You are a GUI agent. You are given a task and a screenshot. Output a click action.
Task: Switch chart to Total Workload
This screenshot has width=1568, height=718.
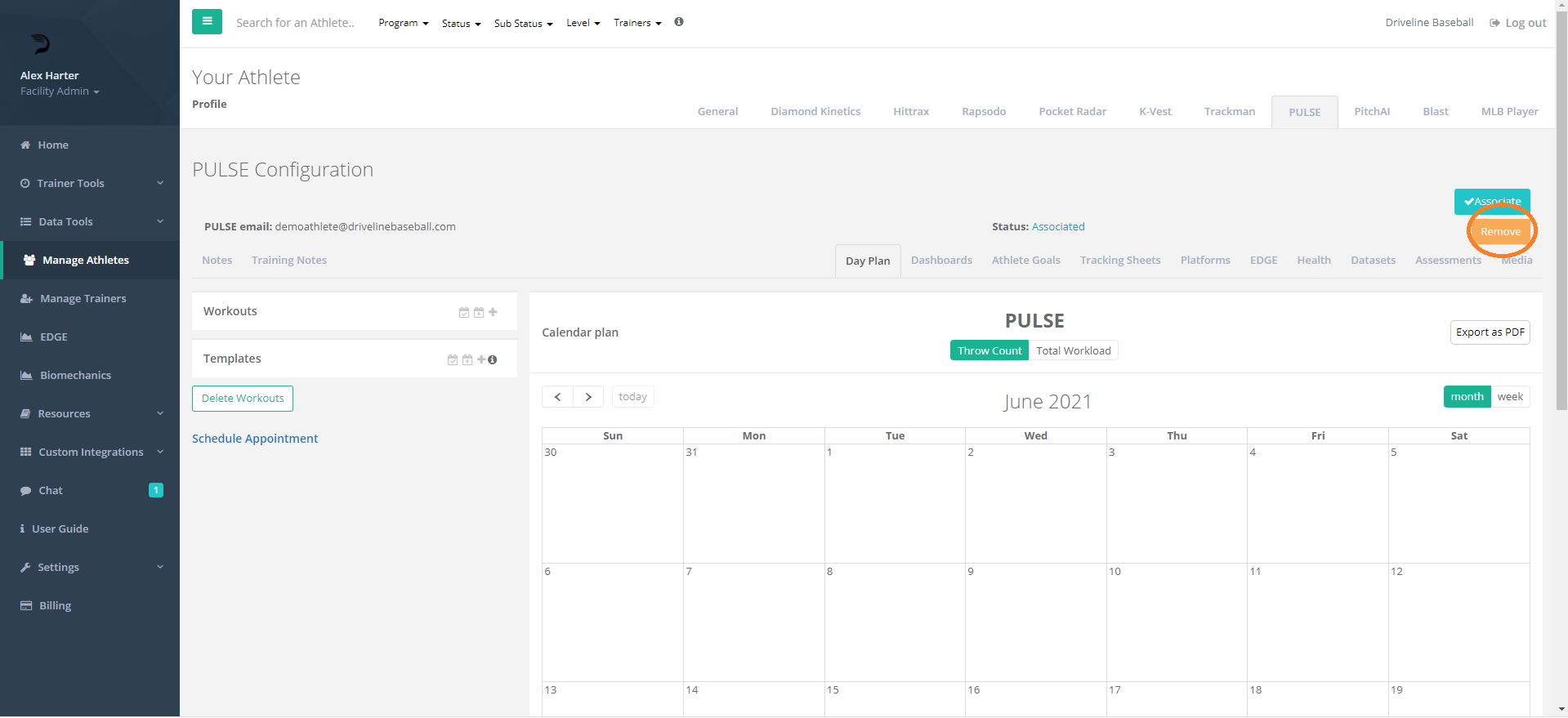click(1073, 350)
